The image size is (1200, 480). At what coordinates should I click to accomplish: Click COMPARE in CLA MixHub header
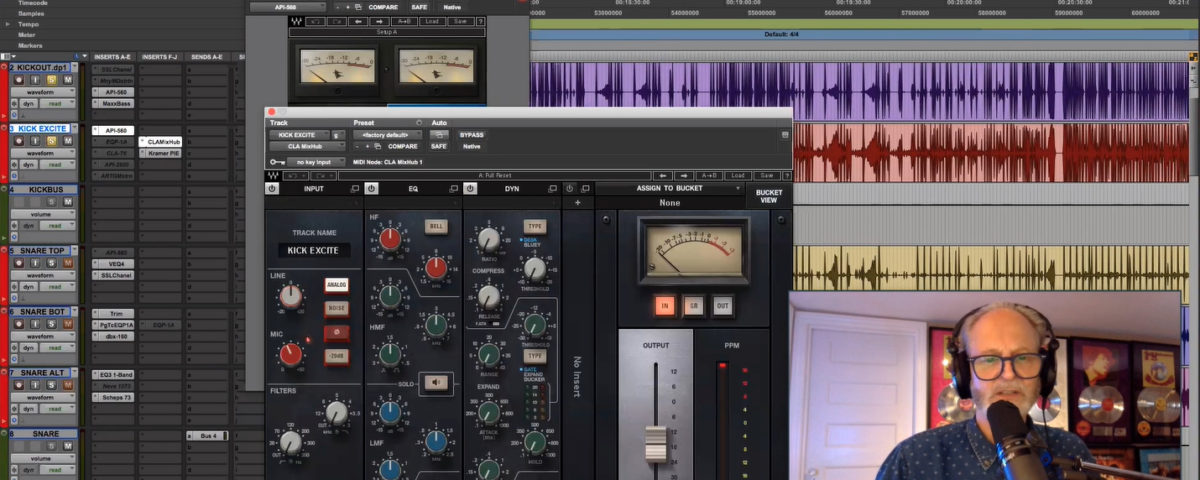coord(403,146)
